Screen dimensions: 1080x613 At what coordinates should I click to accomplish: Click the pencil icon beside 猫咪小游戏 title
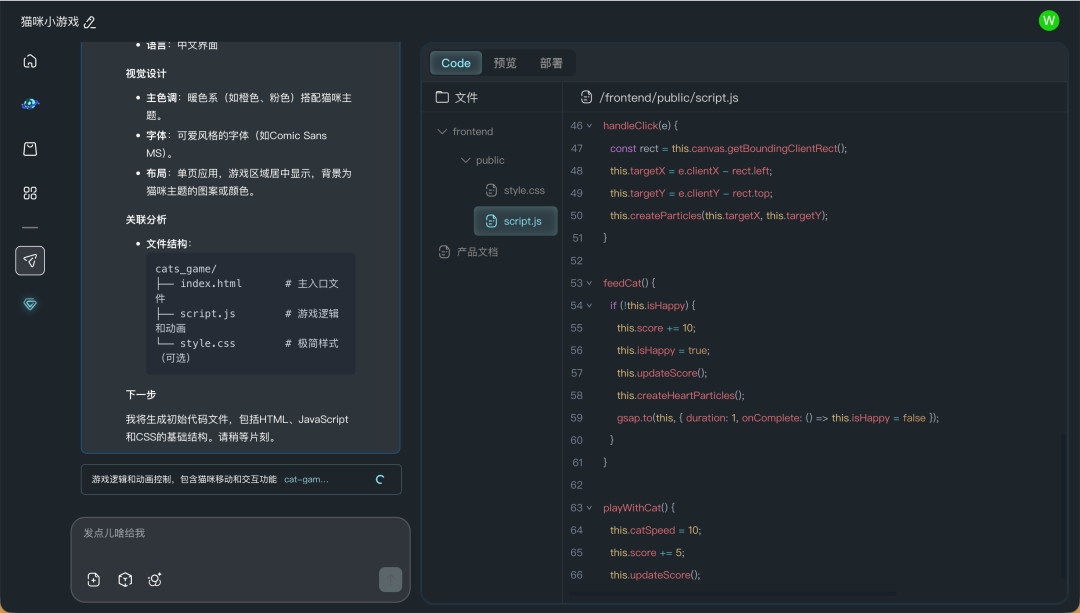tap(90, 22)
